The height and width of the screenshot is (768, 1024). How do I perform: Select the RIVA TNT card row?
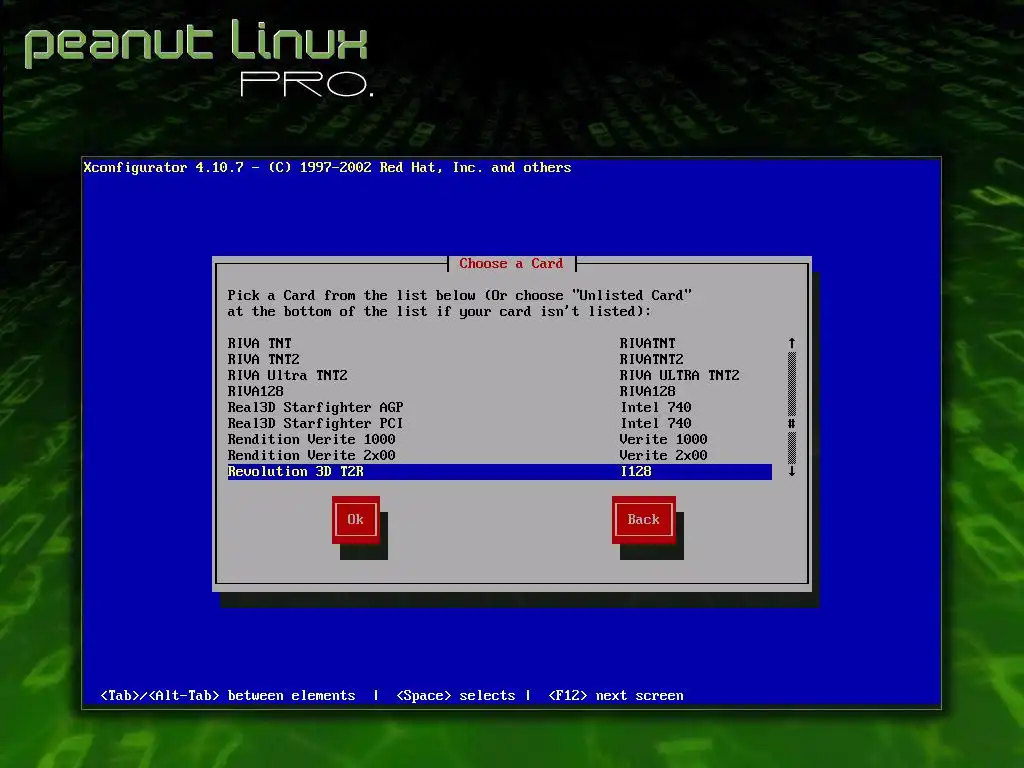pyautogui.click(x=500, y=343)
